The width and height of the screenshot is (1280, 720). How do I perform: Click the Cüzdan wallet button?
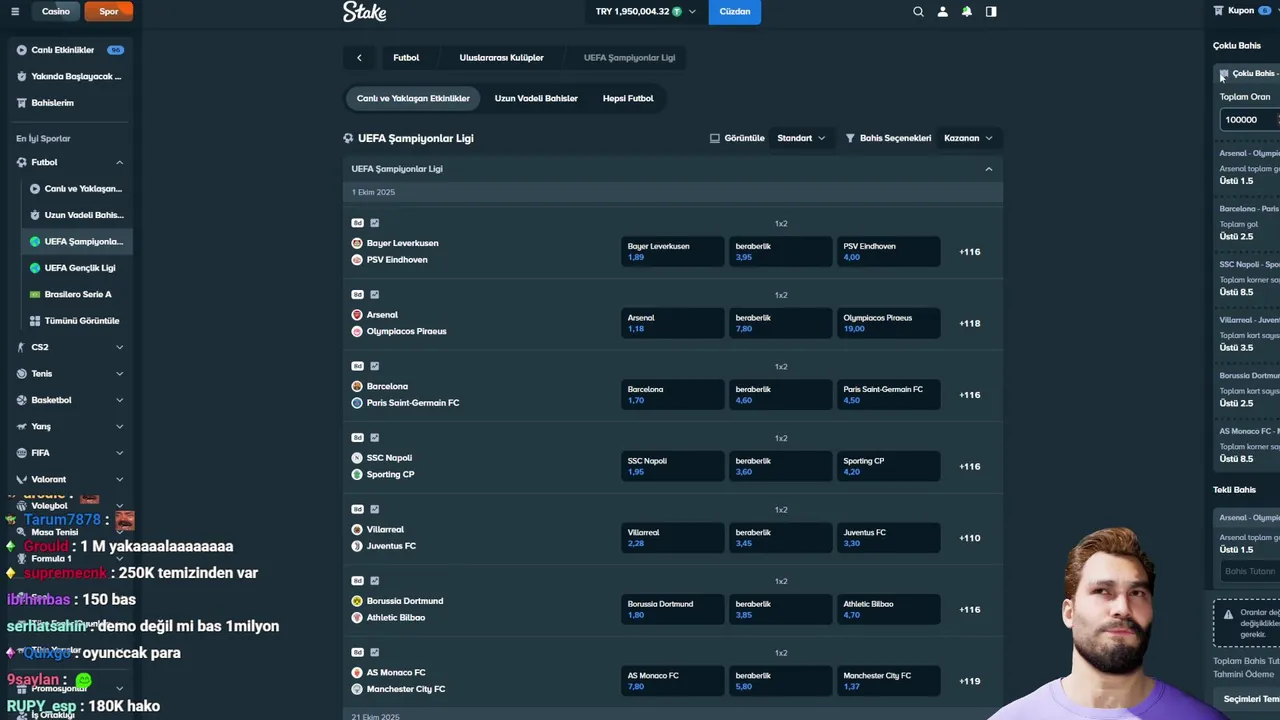(735, 12)
